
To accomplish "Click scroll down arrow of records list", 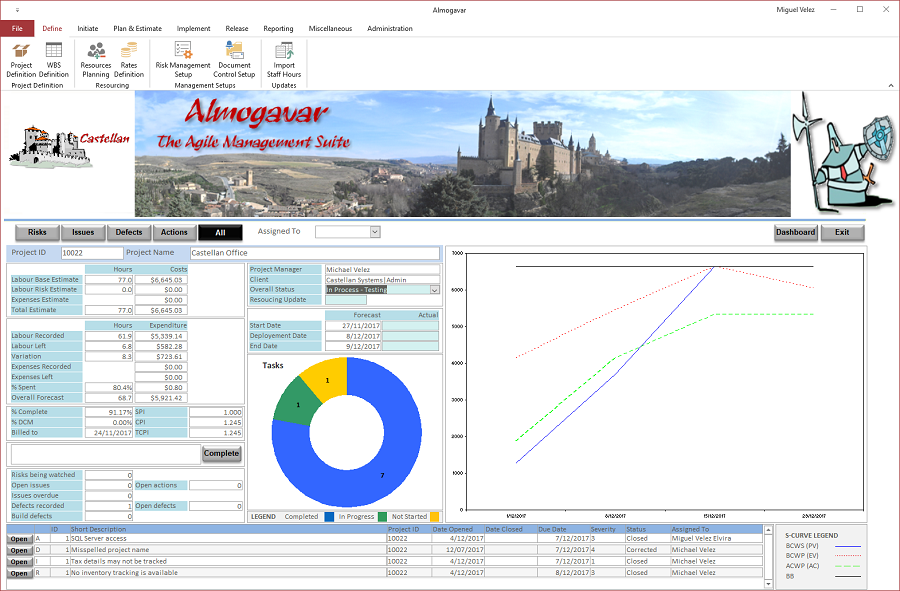I will coord(769,584).
